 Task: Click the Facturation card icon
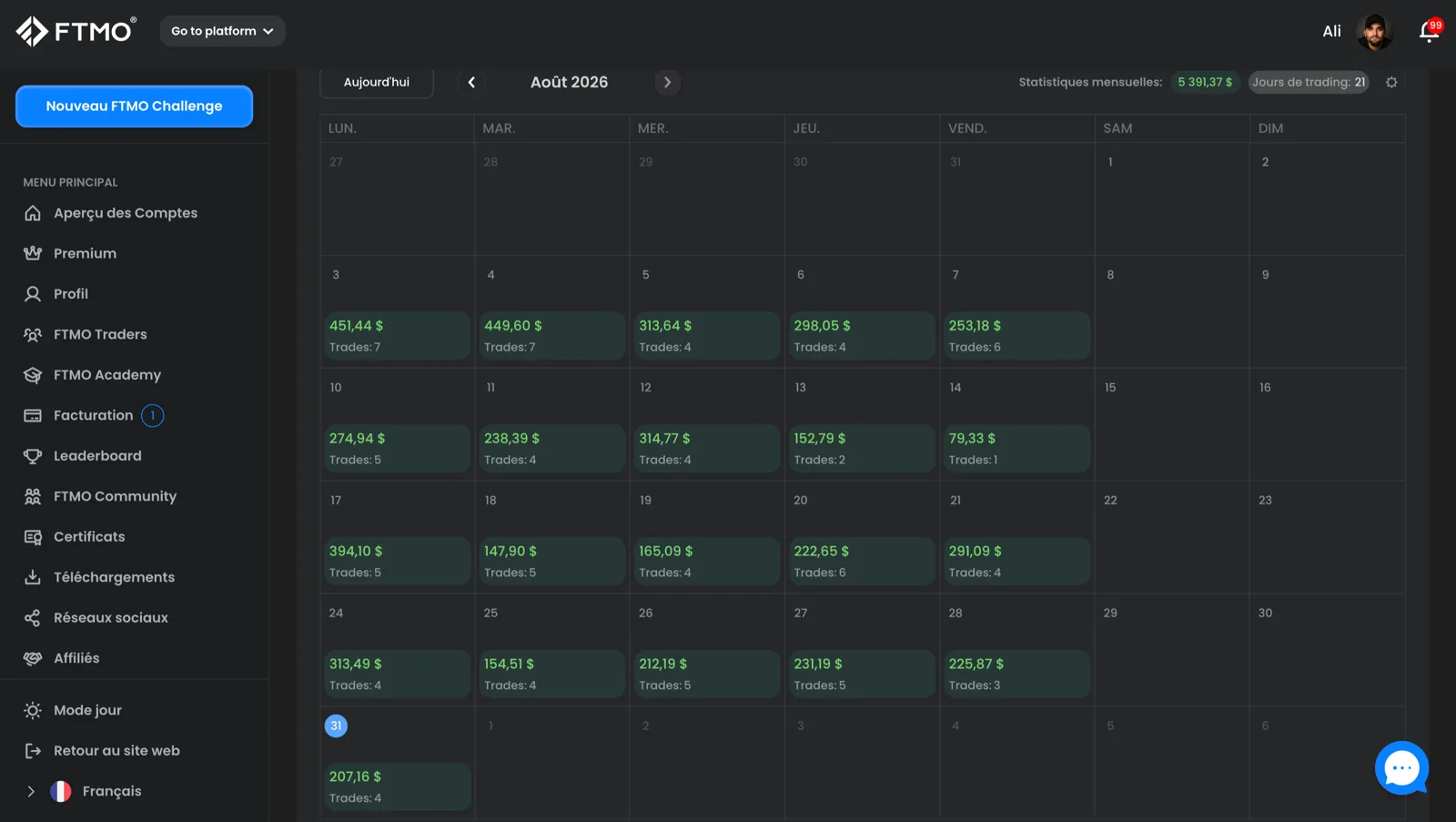pos(33,415)
